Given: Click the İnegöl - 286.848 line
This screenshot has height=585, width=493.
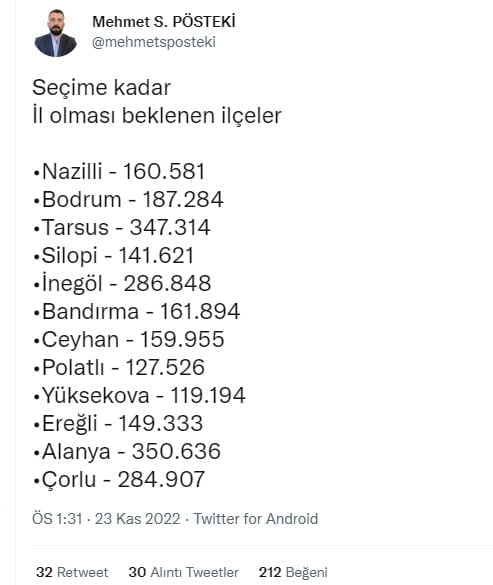Looking at the screenshot, I should 122,283.
